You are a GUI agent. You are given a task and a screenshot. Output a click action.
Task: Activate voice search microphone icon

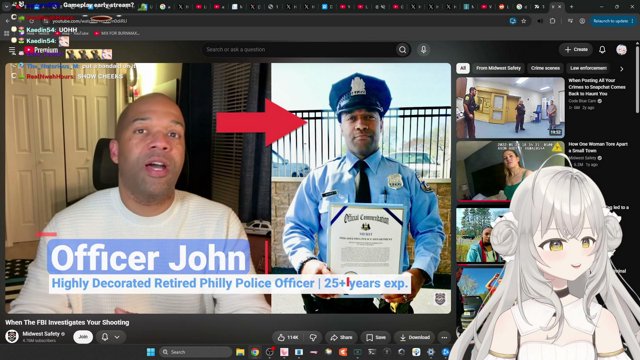point(423,49)
